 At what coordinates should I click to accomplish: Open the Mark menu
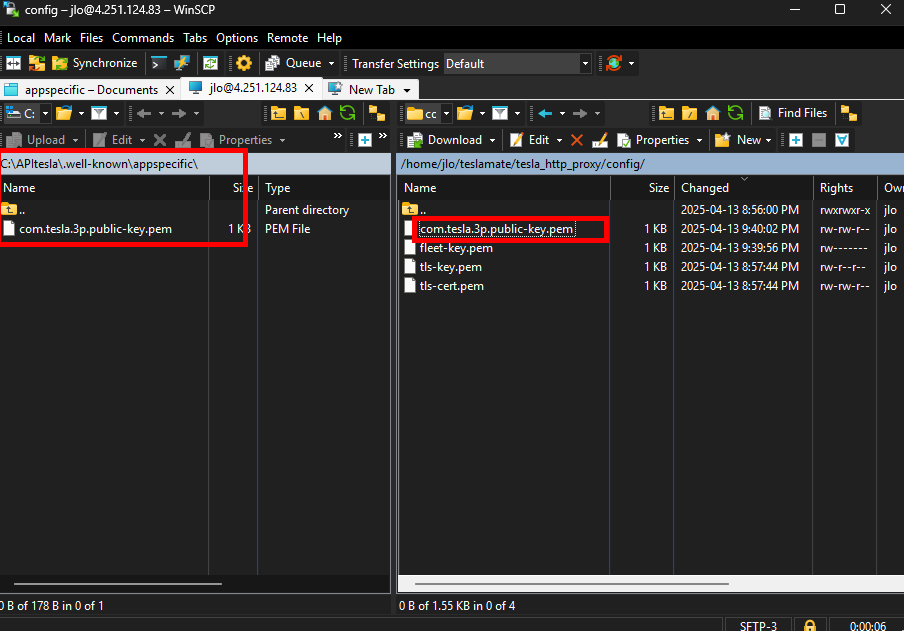pos(58,38)
